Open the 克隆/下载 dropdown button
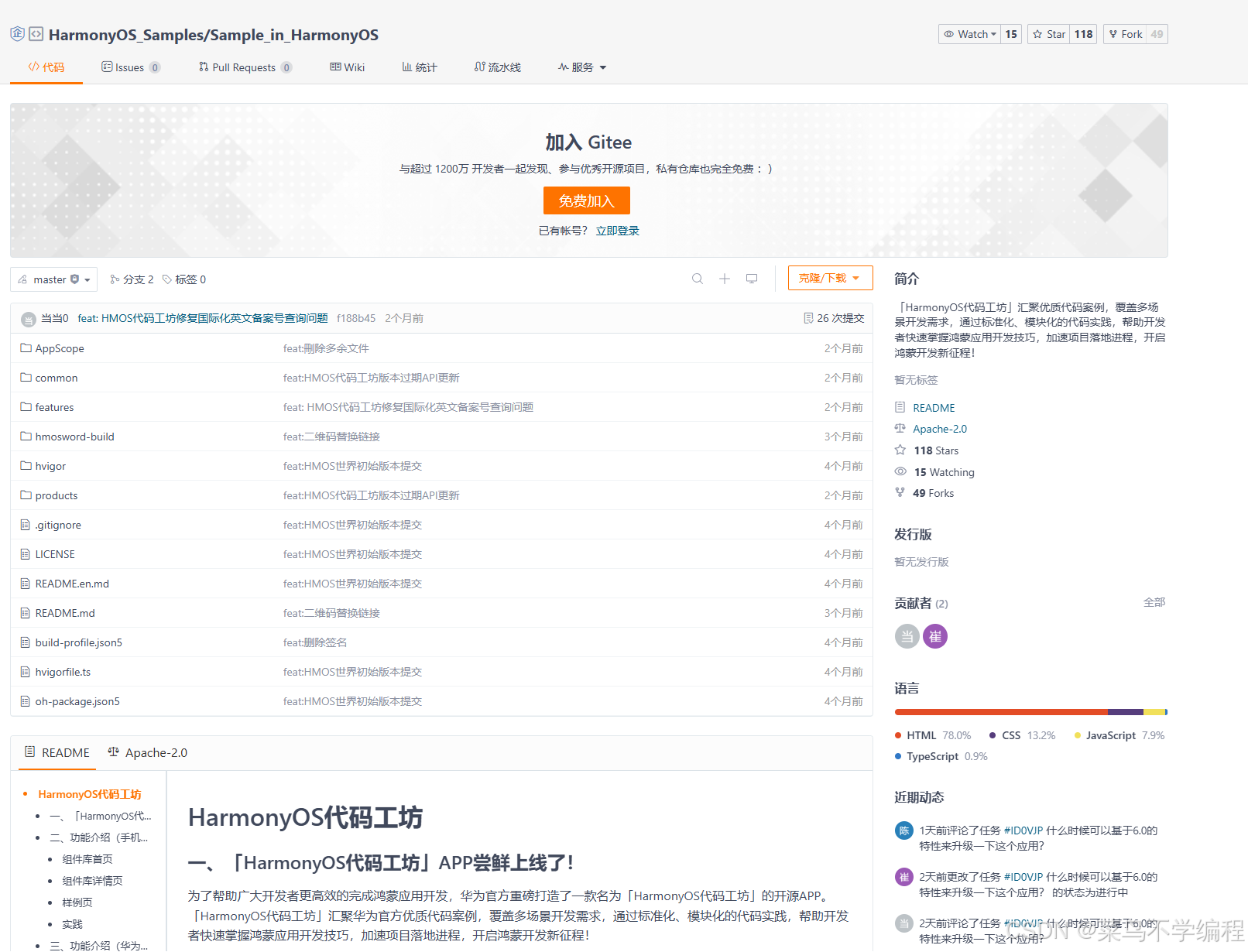The height and width of the screenshot is (952, 1248). pos(830,278)
